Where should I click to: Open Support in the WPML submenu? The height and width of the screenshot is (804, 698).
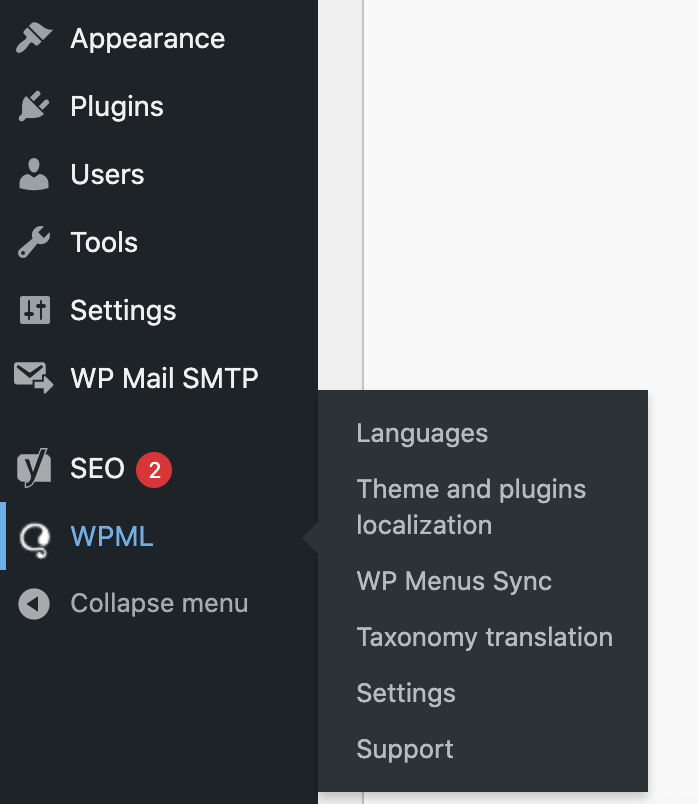coord(405,749)
